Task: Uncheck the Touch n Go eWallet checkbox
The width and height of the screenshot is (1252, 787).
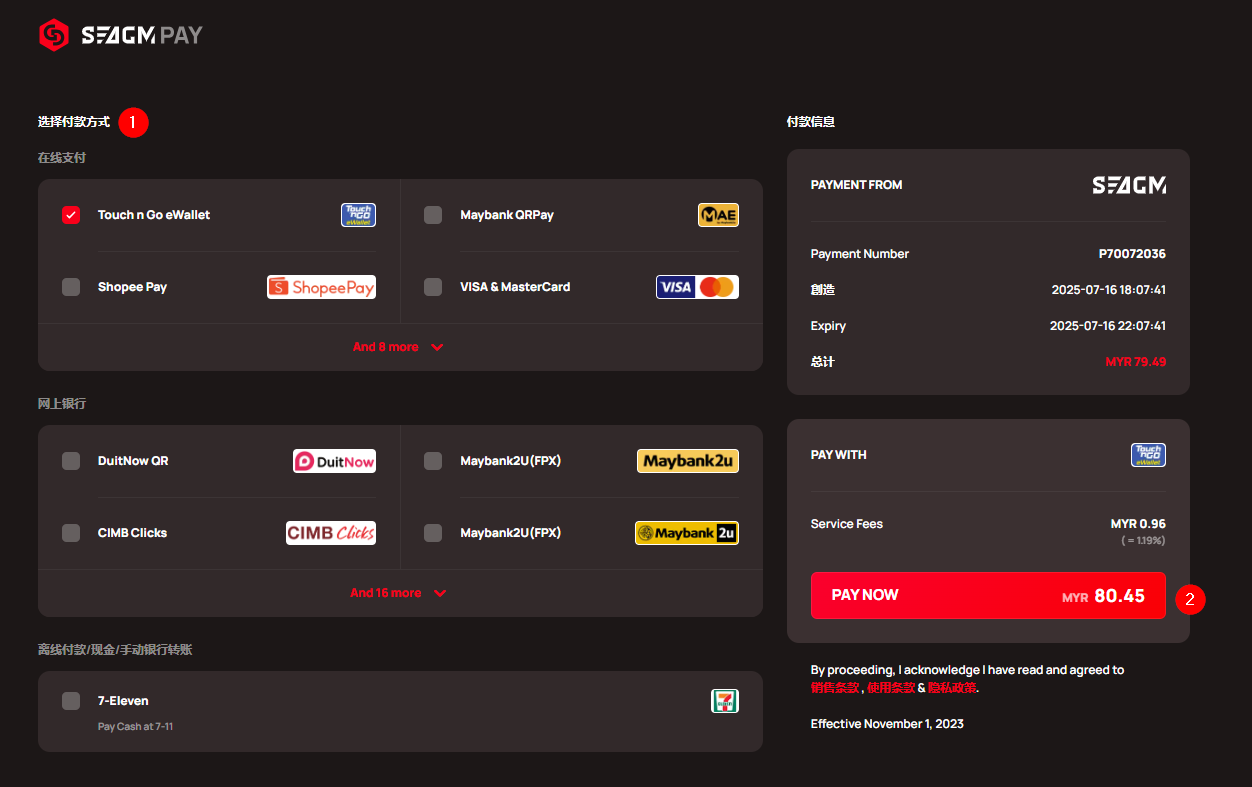Action: (x=71, y=215)
